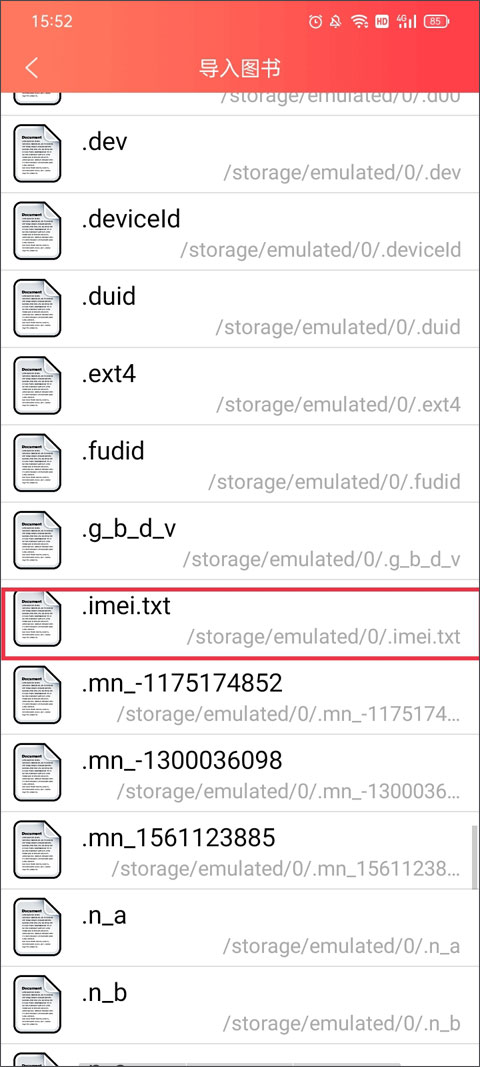The height and width of the screenshot is (1067, 480).
Task: Choose the .mn_-1175174852 file name
Action: coord(182,683)
